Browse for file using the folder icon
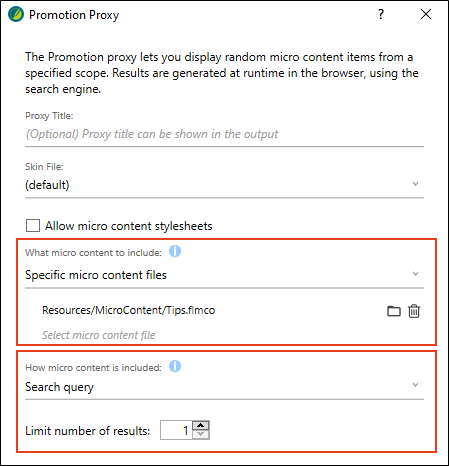 click(394, 311)
